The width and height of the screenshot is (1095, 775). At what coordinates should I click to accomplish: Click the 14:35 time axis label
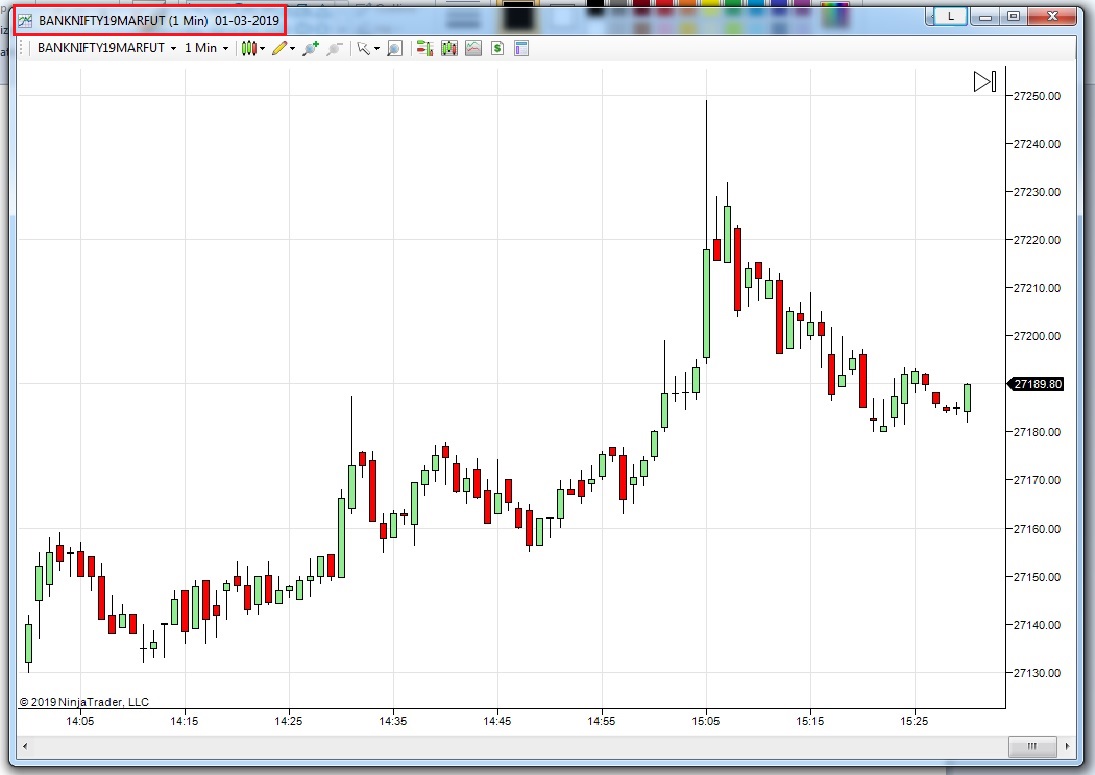pyautogui.click(x=393, y=721)
